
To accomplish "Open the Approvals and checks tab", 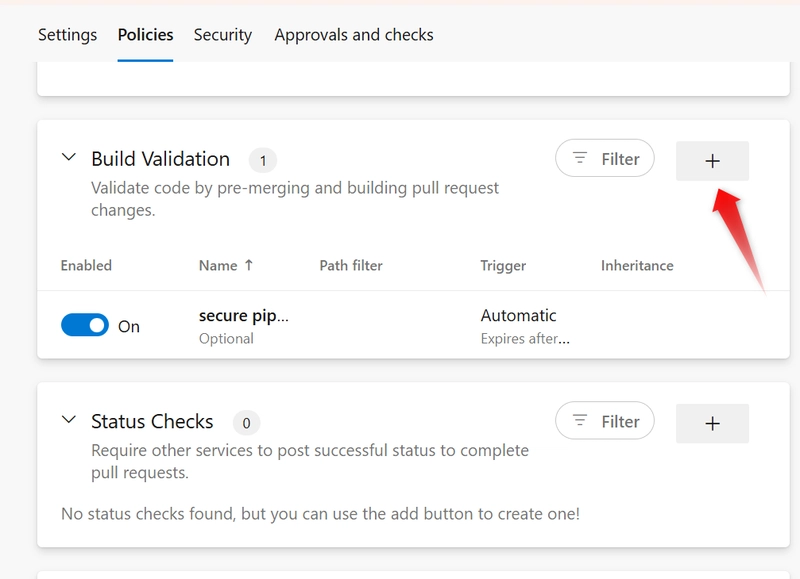I will pos(354,35).
